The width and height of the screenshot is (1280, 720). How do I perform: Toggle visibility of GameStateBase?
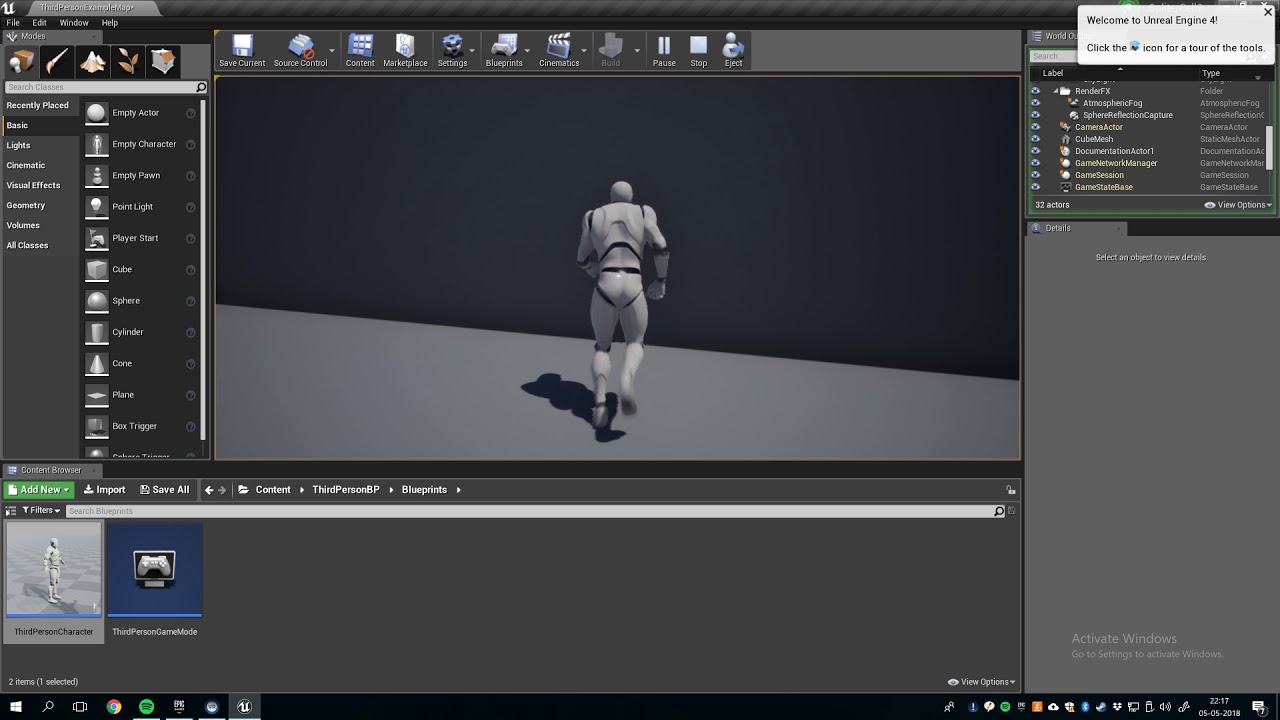[x=1035, y=187]
